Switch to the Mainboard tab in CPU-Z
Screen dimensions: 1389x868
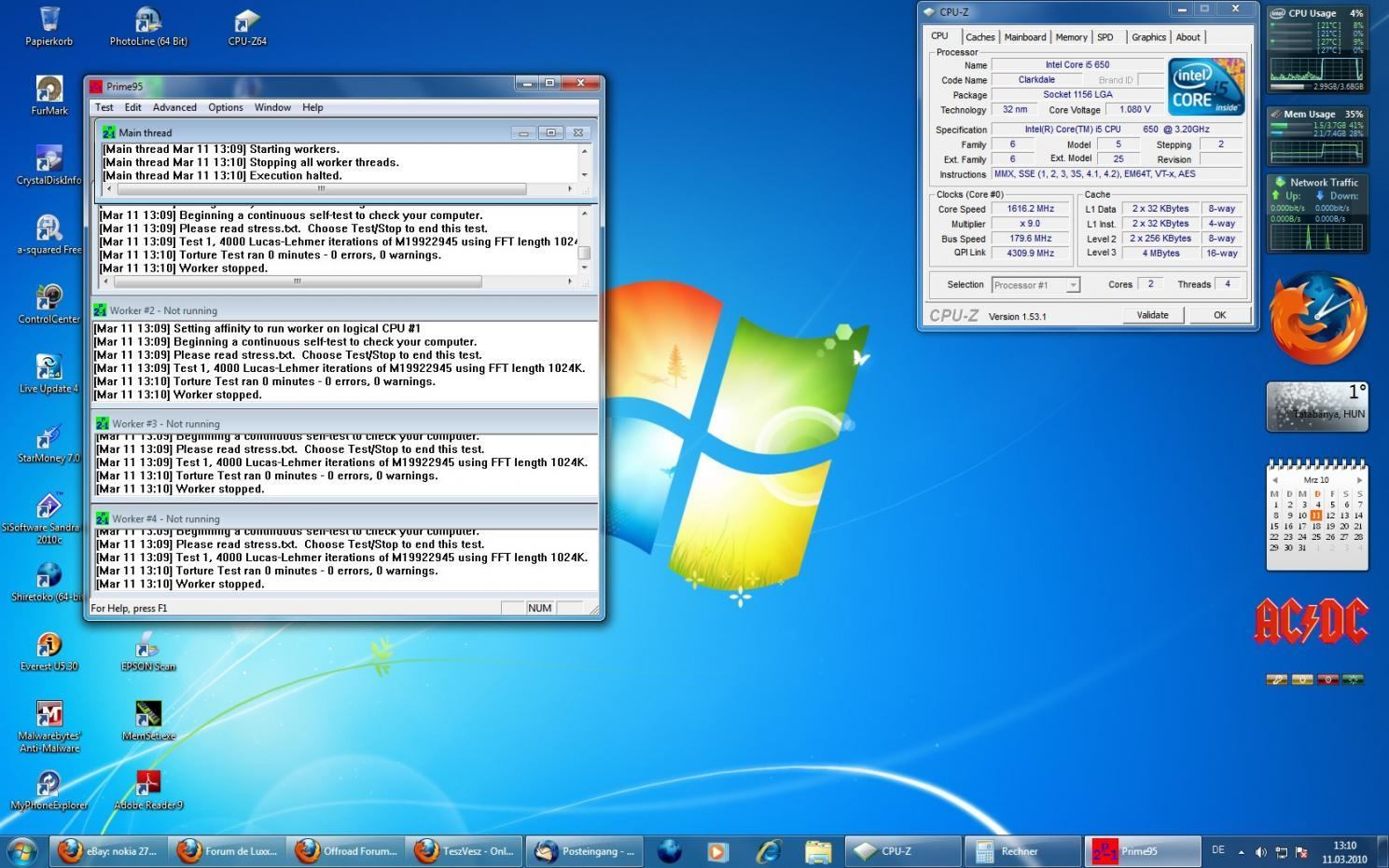pyautogui.click(x=1024, y=37)
